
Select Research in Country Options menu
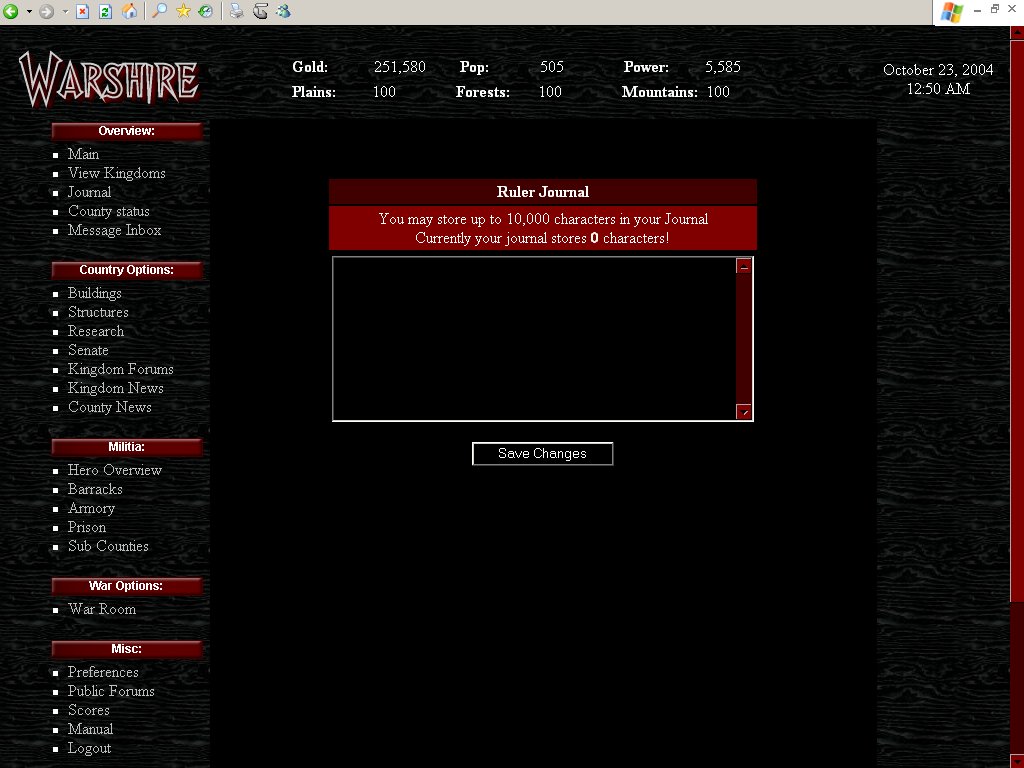(96, 331)
